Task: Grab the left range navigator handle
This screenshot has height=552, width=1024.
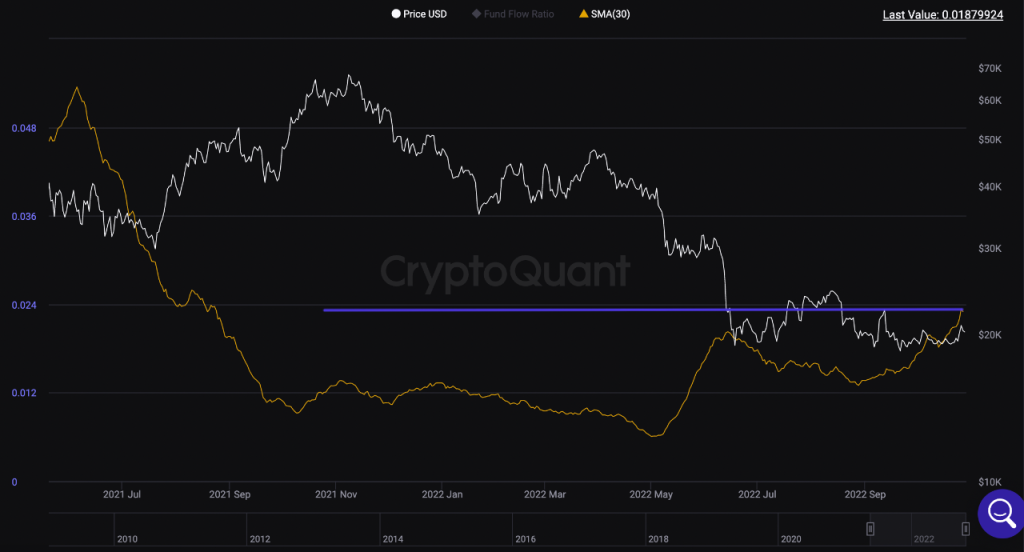Action: click(x=870, y=528)
